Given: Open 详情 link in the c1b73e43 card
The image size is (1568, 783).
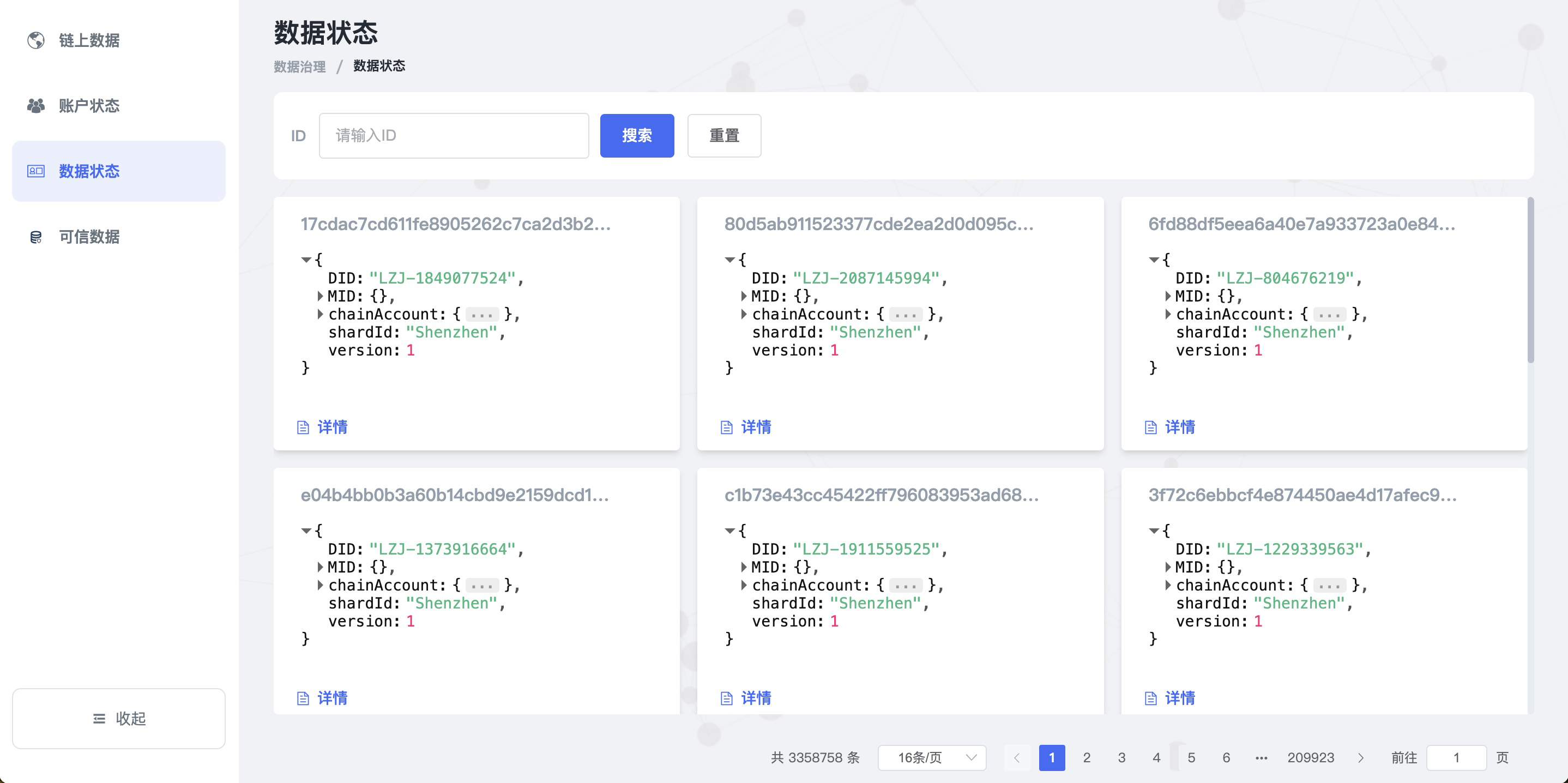Looking at the screenshot, I should point(756,698).
